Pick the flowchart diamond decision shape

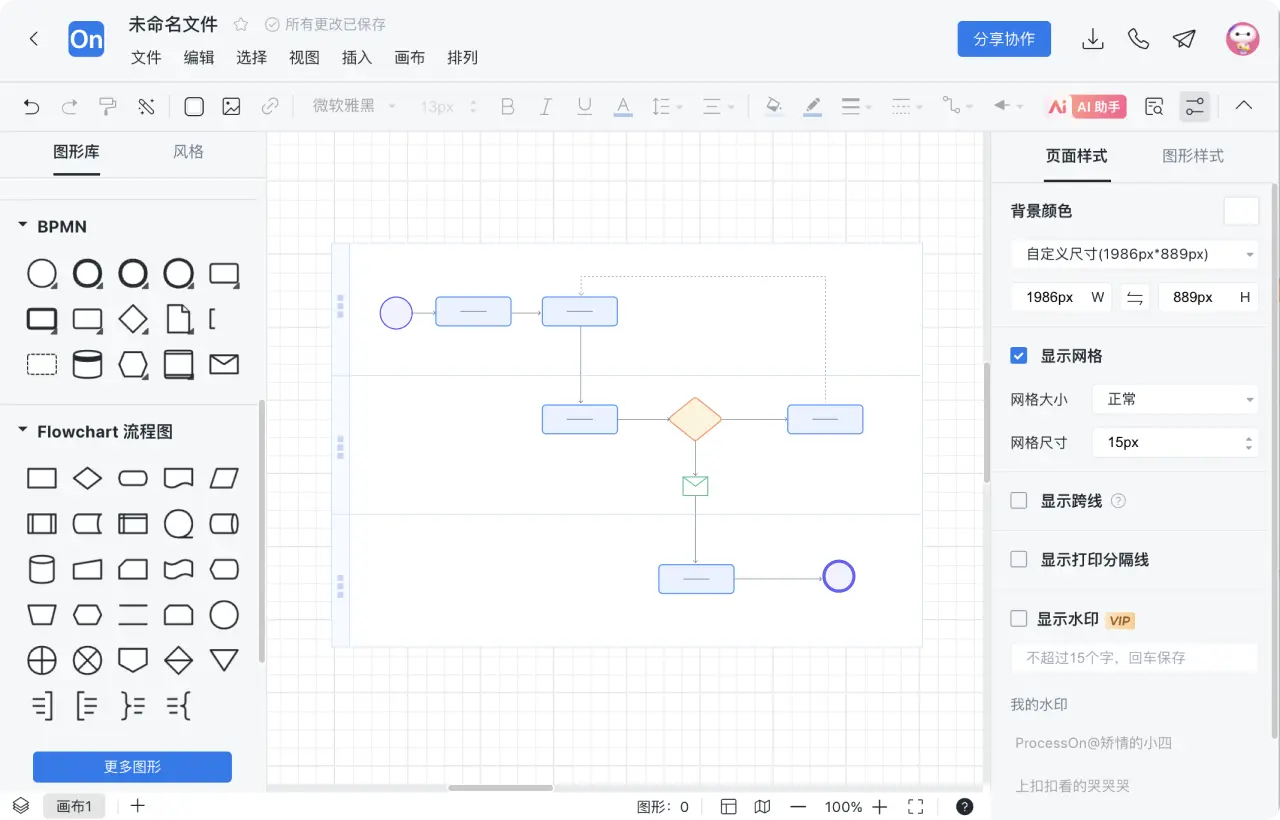(88, 478)
